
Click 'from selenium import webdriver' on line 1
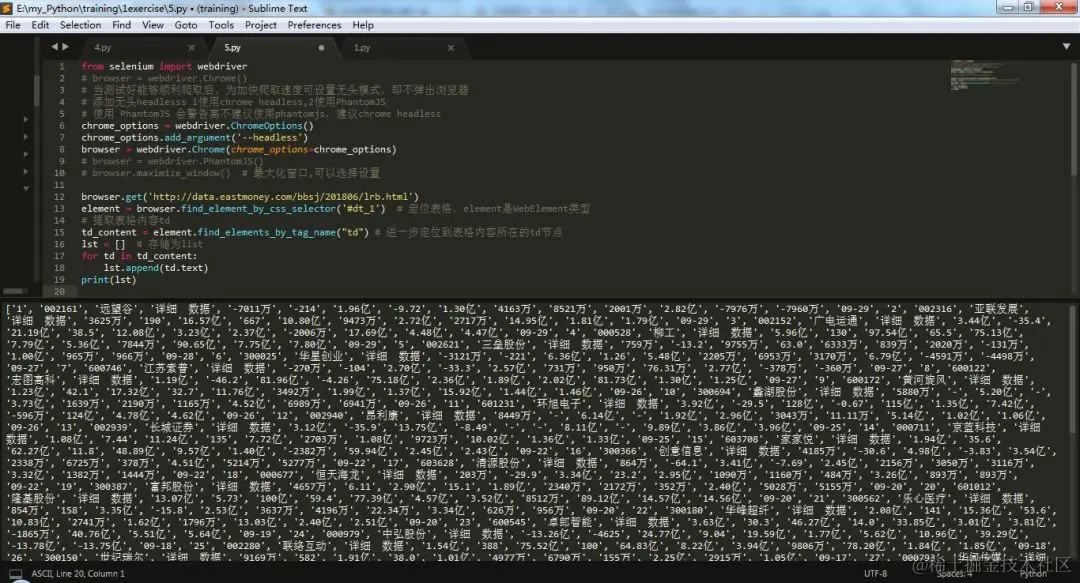coord(164,66)
